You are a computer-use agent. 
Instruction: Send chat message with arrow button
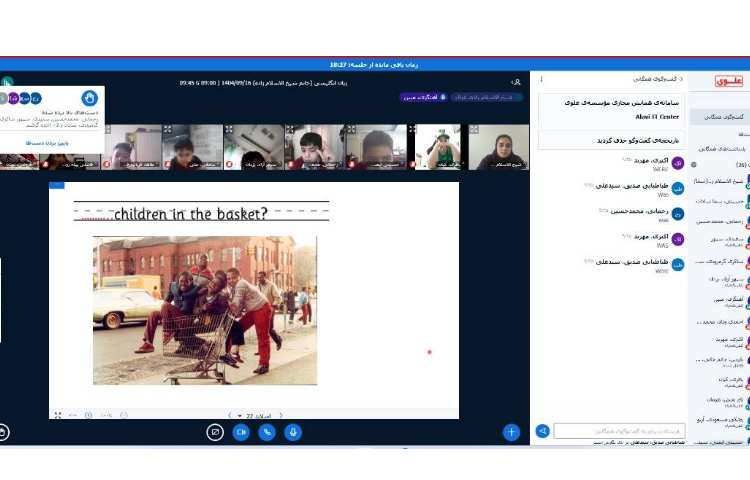[x=543, y=431]
